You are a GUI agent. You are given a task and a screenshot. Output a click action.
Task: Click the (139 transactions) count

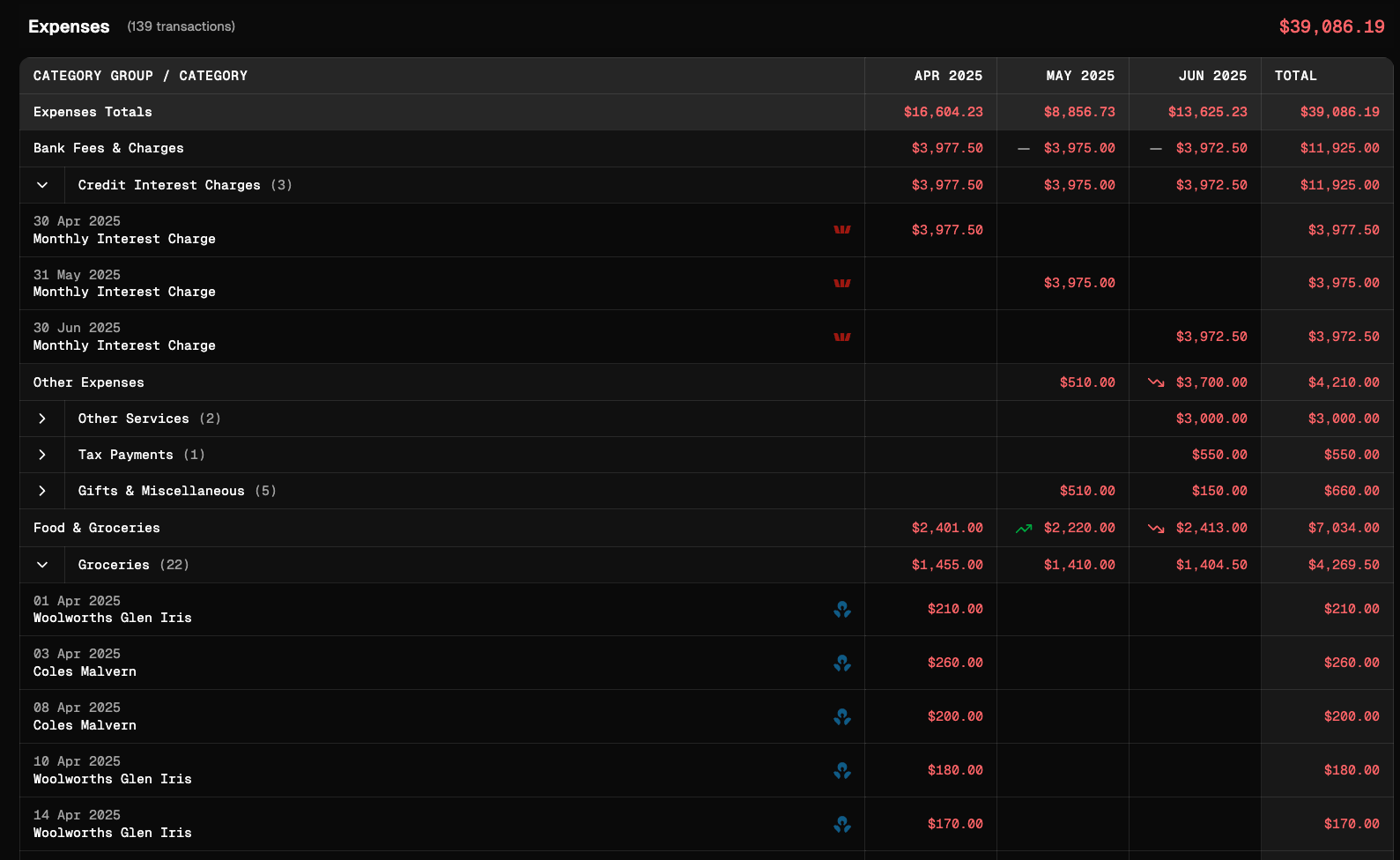[181, 26]
